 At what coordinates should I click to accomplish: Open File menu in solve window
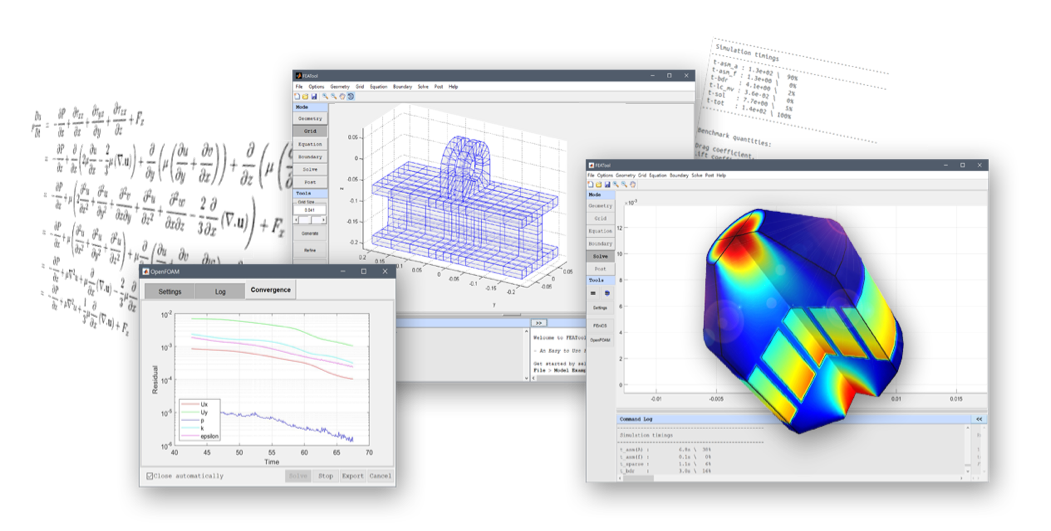591,175
